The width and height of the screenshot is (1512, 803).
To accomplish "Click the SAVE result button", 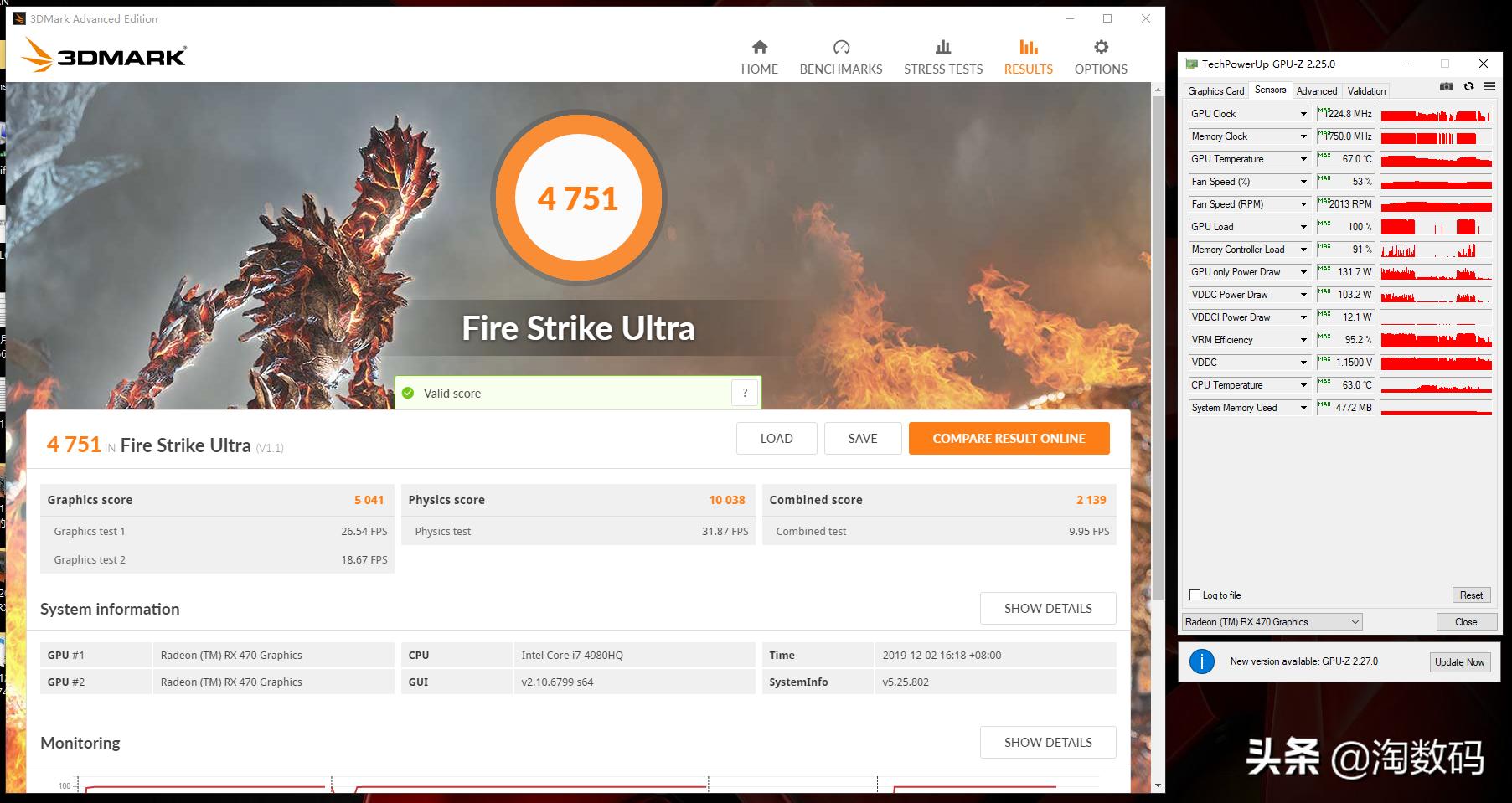I will pyautogui.click(x=863, y=439).
